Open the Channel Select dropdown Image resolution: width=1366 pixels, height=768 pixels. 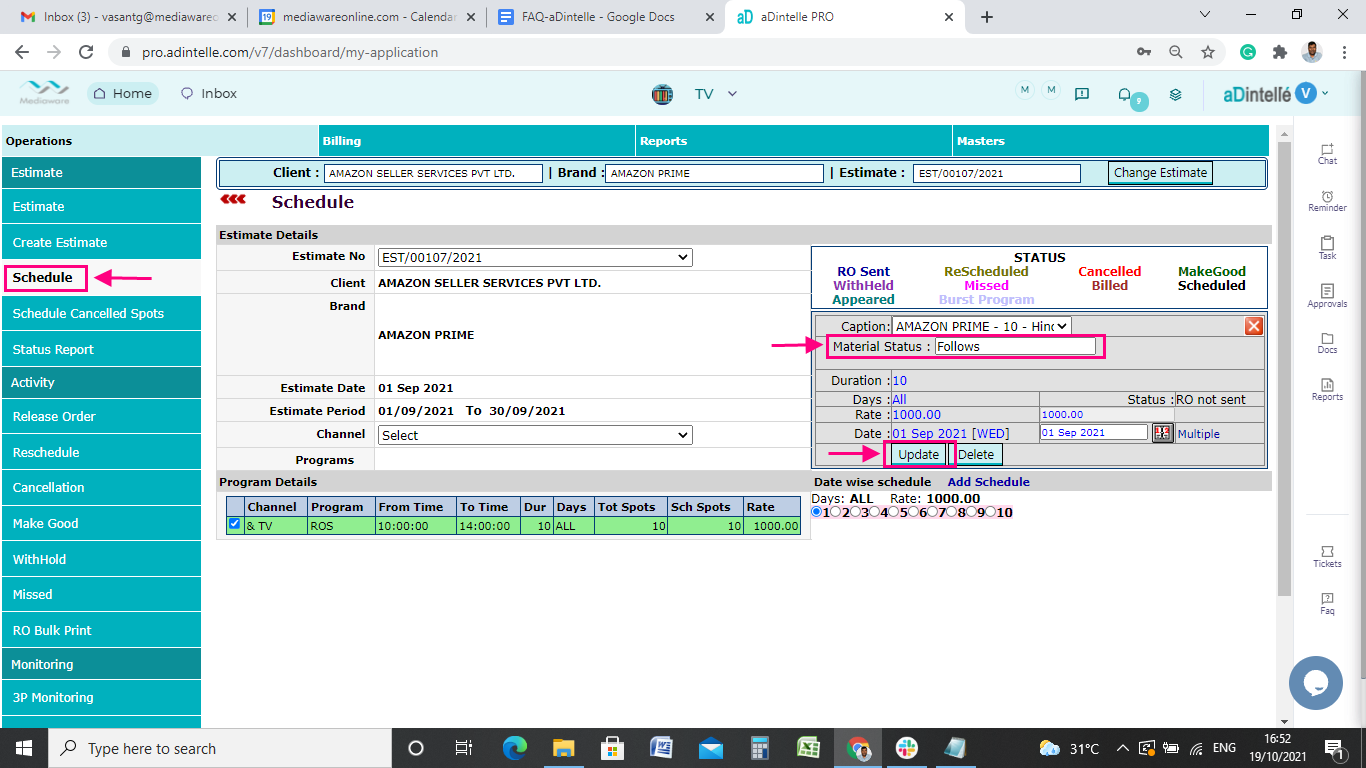pos(535,435)
